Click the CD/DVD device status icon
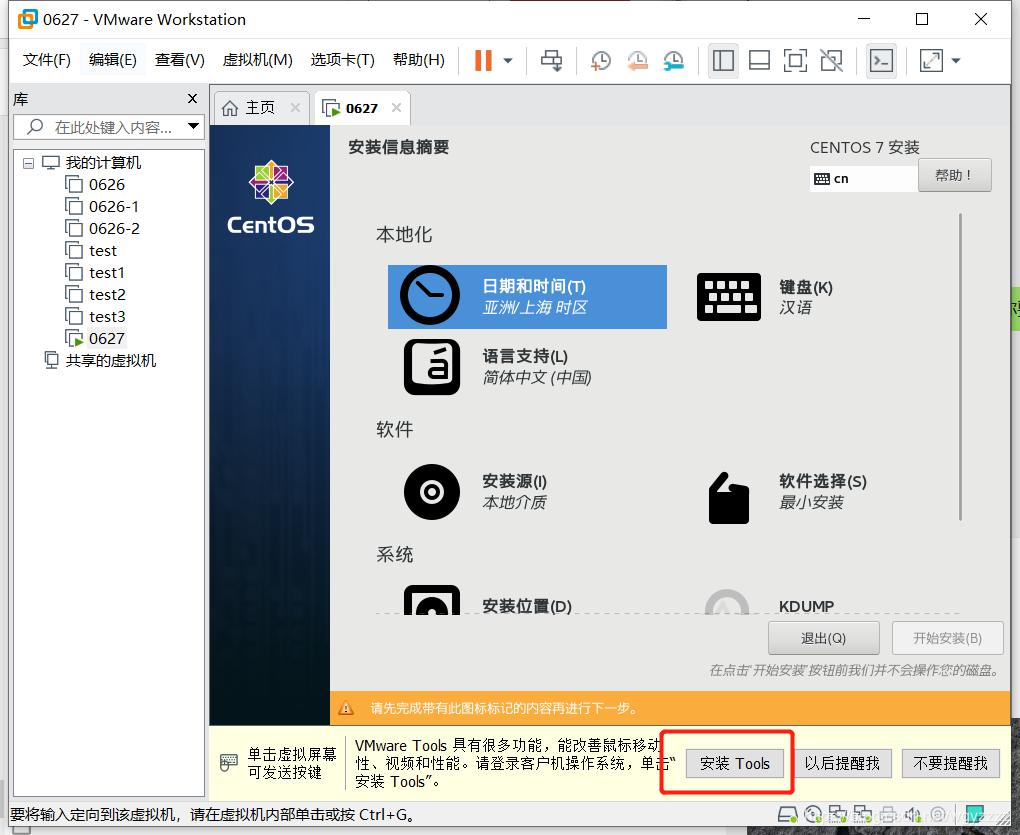This screenshot has height=835, width=1020. pos(815,815)
